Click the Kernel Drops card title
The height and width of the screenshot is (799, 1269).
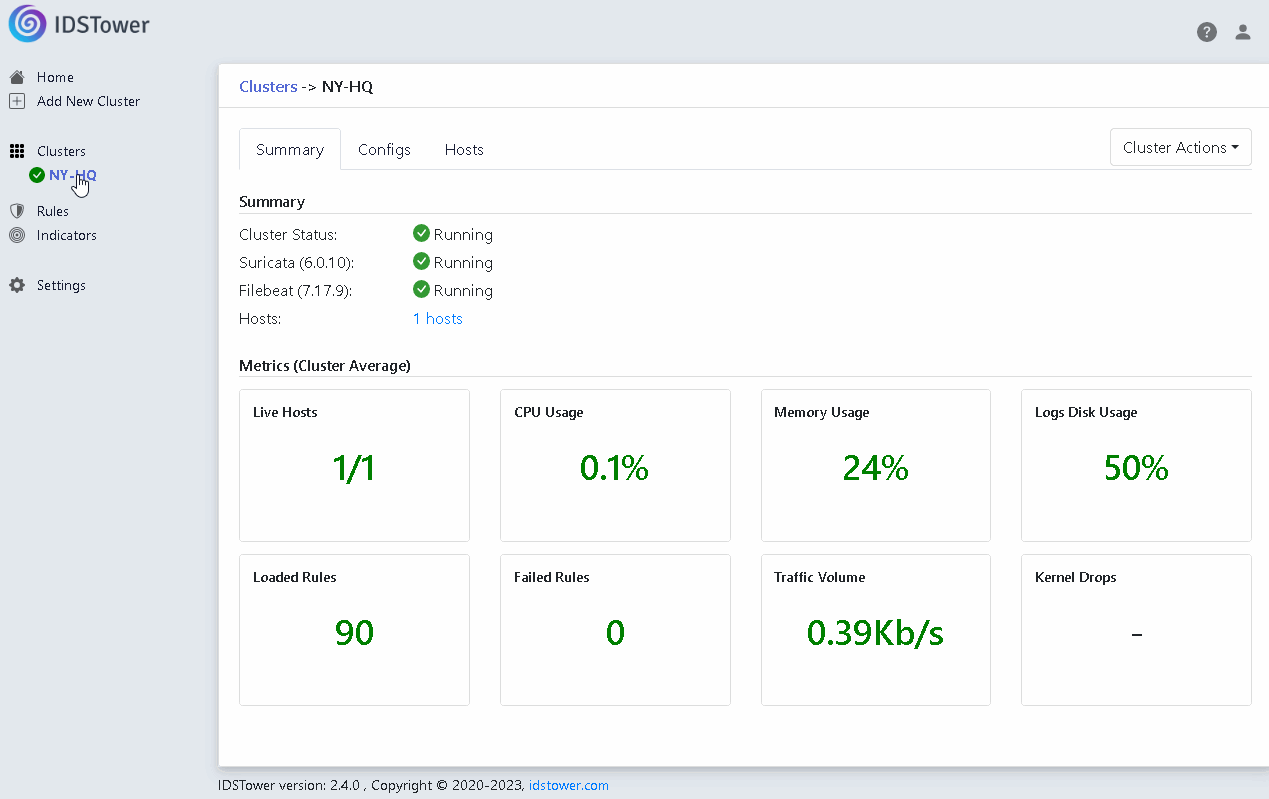[x=1076, y=577]
